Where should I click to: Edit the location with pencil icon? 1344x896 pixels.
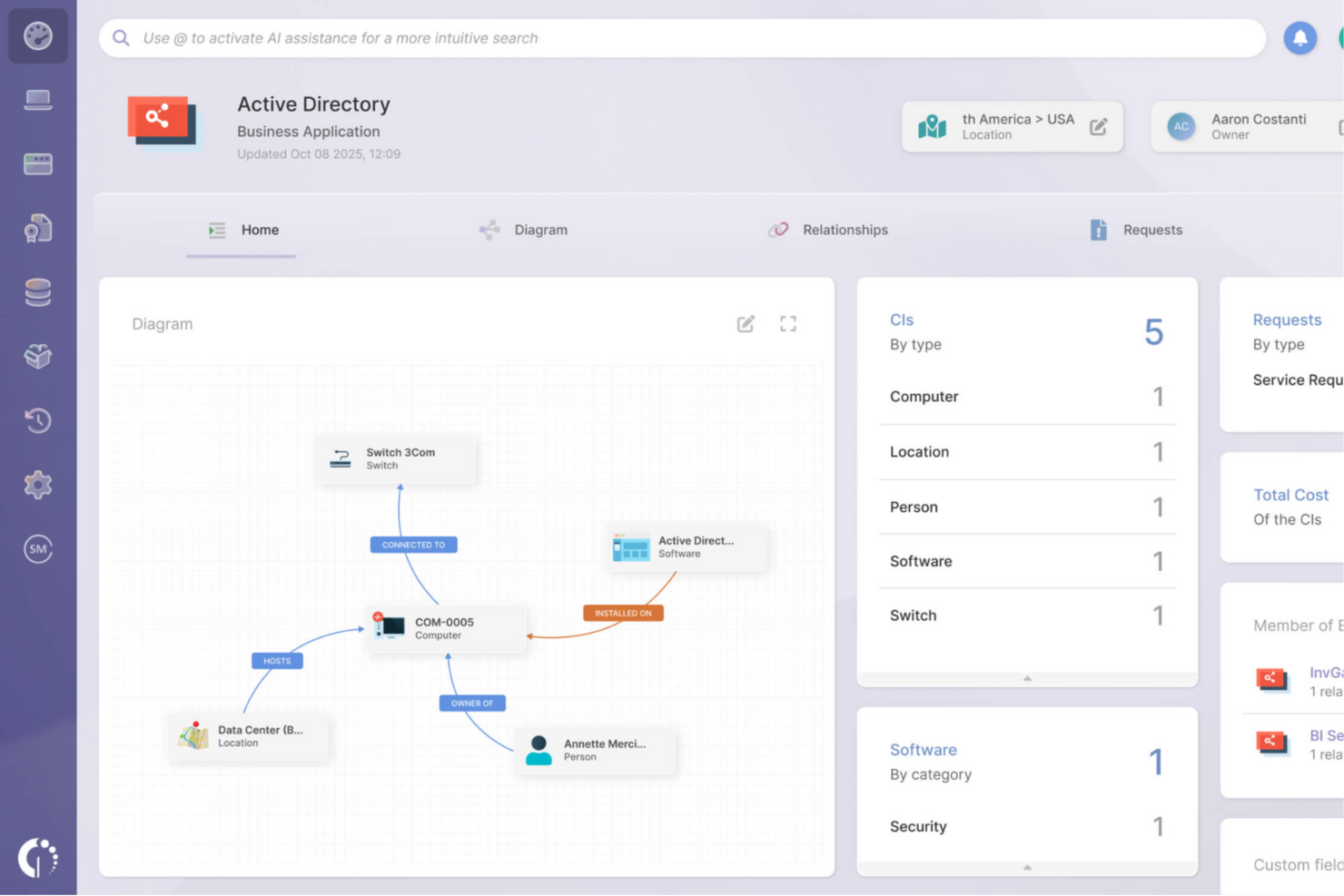point(1098,127)
